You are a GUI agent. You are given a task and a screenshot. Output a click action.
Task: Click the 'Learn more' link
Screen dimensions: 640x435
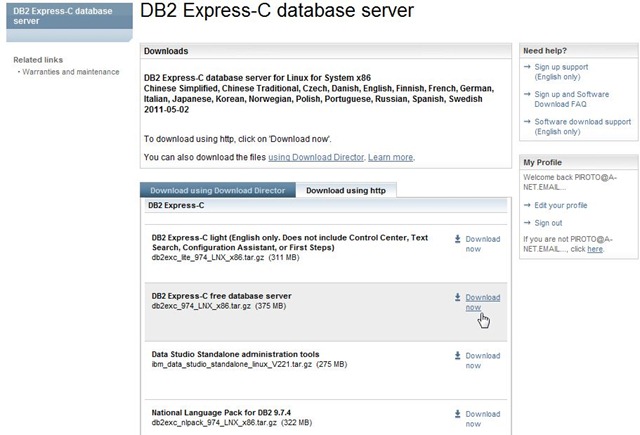[390, 157]
